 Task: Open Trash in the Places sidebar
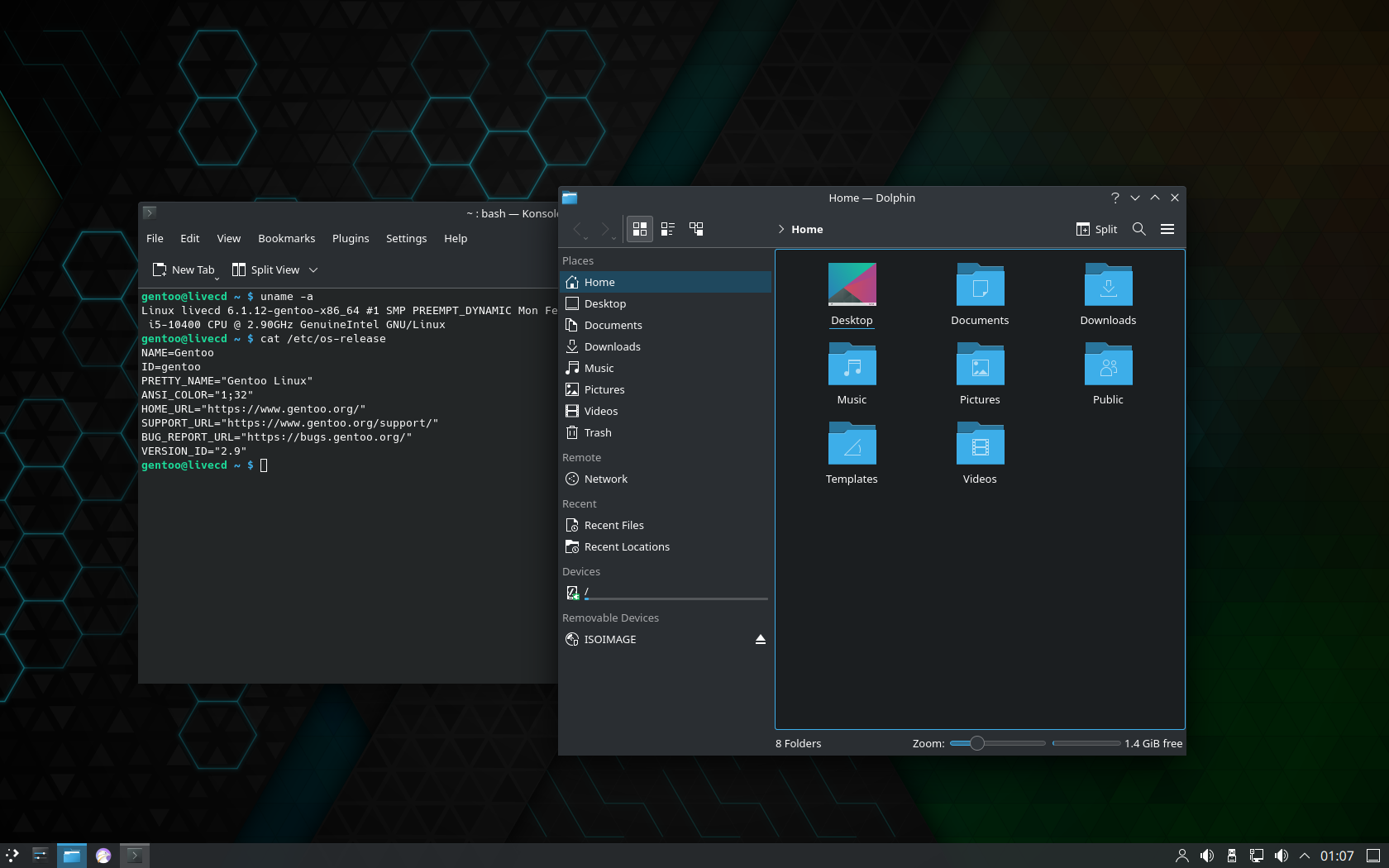pos(666,432)
